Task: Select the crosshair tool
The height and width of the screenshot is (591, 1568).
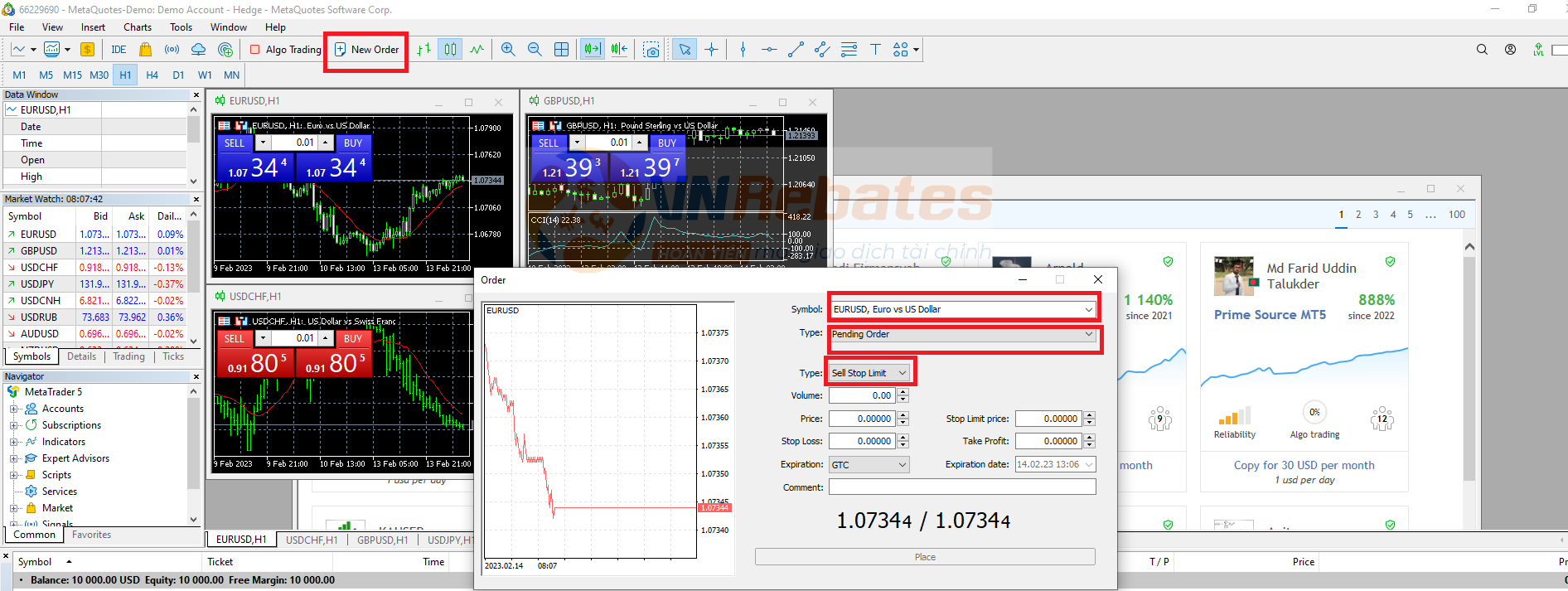Action: click(x=711, y=50)
